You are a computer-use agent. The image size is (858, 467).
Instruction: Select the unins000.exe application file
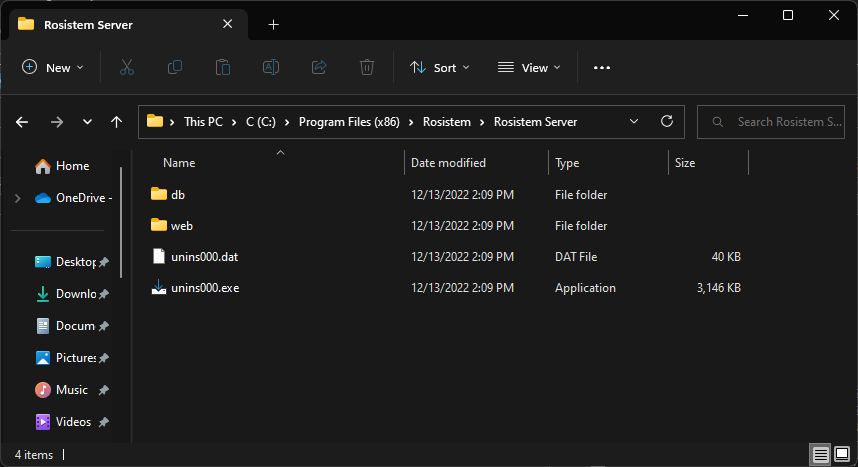tap(204, 288)
